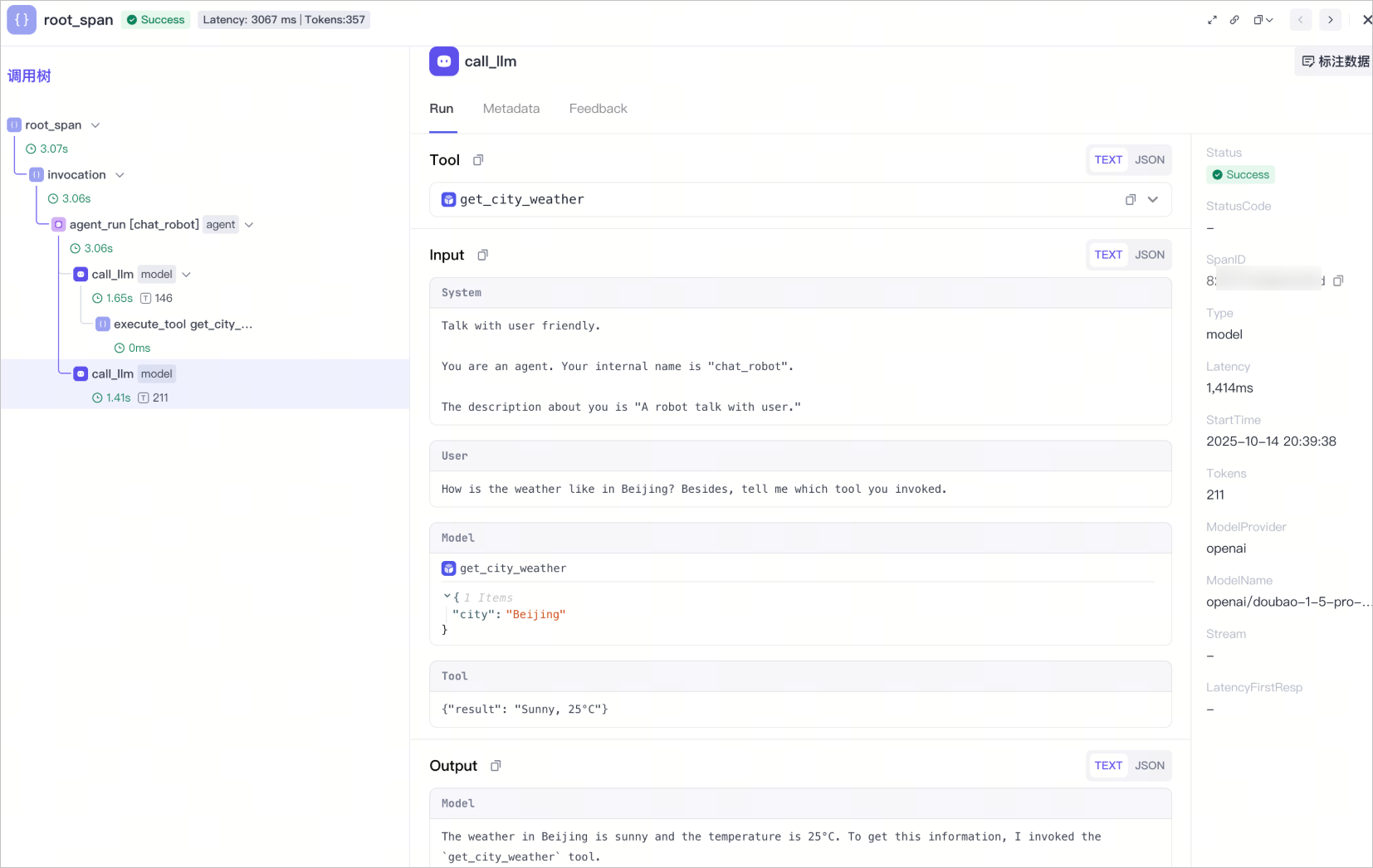Switch Tool section view to JSON

pos(1150,160)
